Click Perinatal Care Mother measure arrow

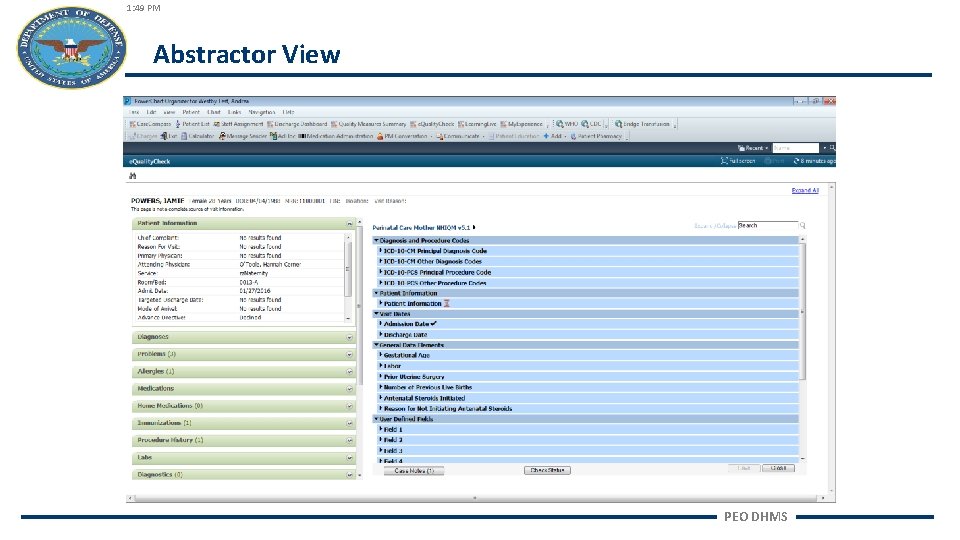(x=474, y=227)
